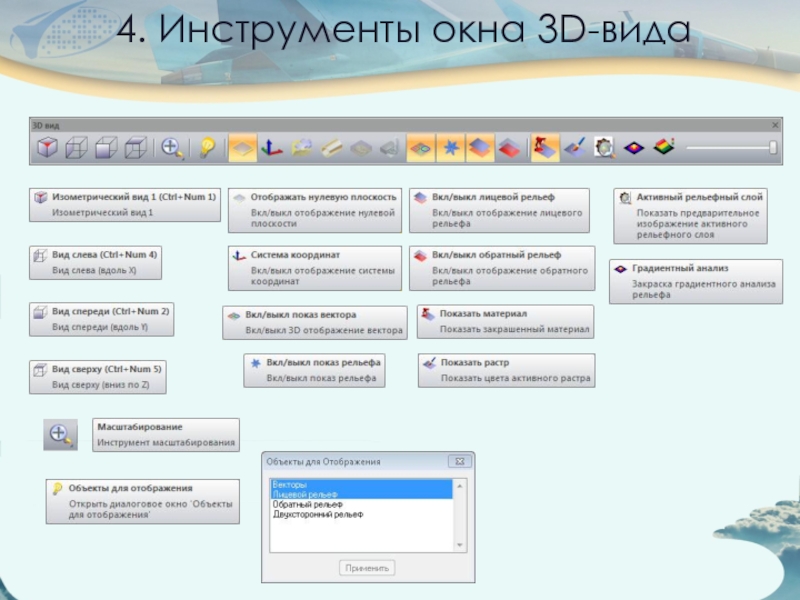Screen dimensions: 800x600
Task: Click the slider handle on 3D toolbar
Action: click(773, 148)
